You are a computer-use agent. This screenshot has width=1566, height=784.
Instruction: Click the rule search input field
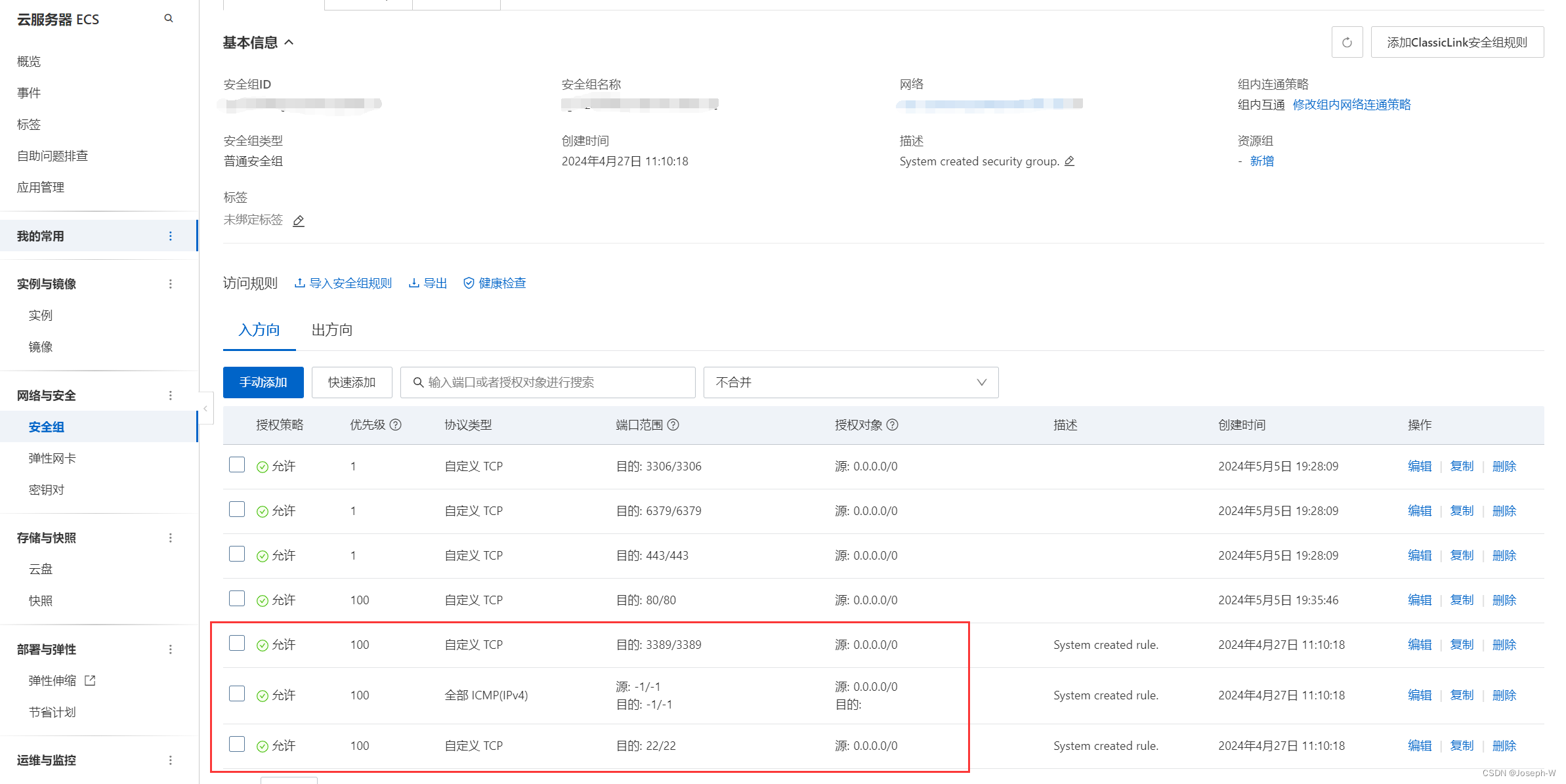coord(548,382)
